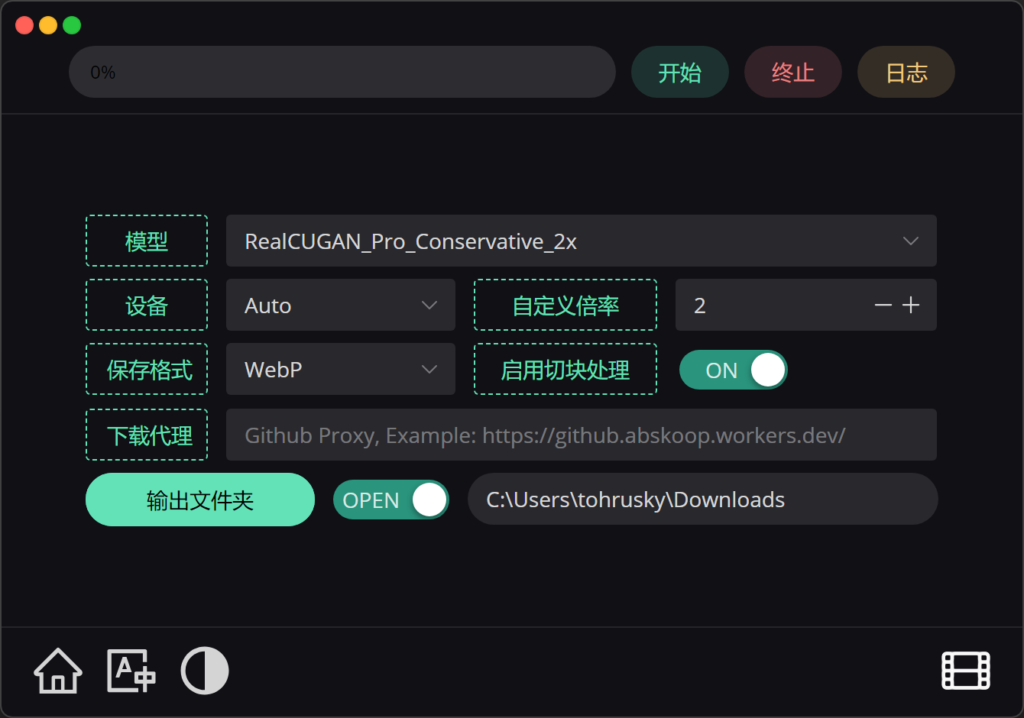Expand the RealCUGAN model dropdown
This screenshot has width=1024, height=718.
coord(581,241)
